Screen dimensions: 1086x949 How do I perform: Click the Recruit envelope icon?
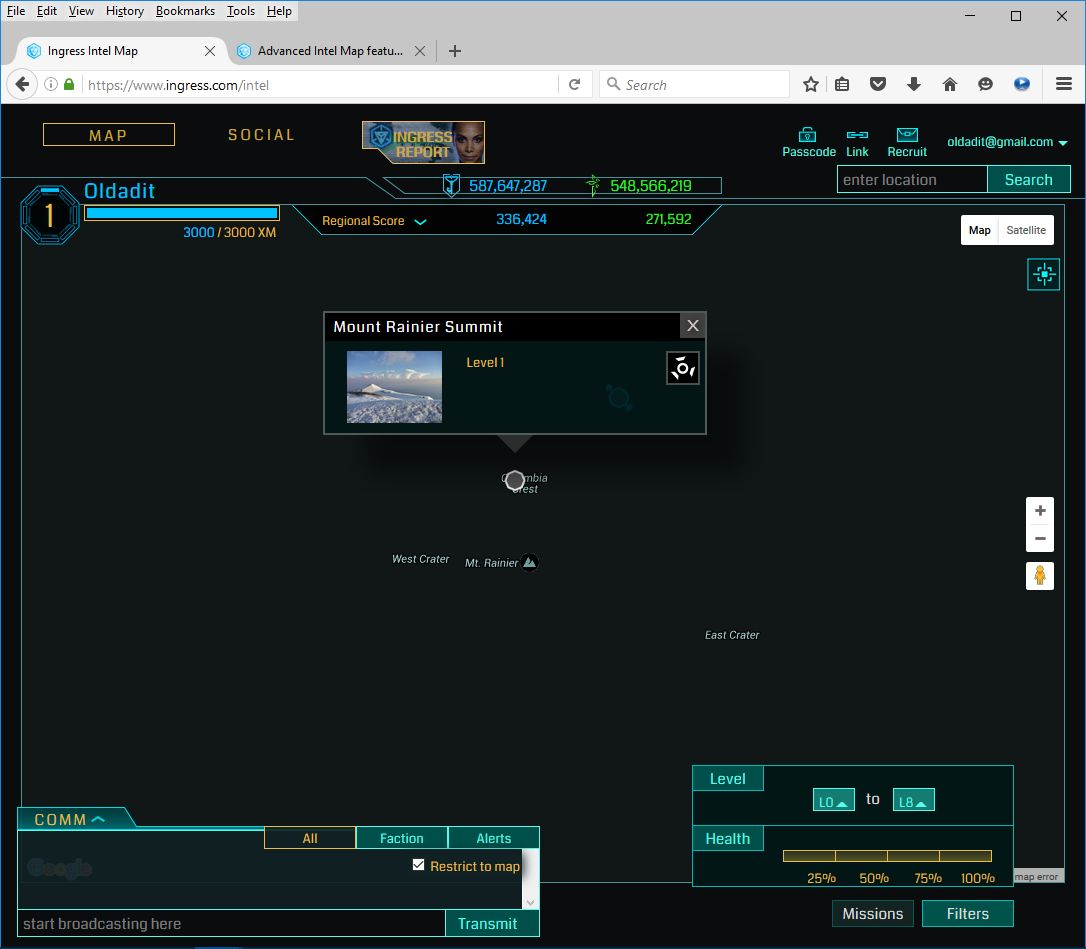click(907, 135)
